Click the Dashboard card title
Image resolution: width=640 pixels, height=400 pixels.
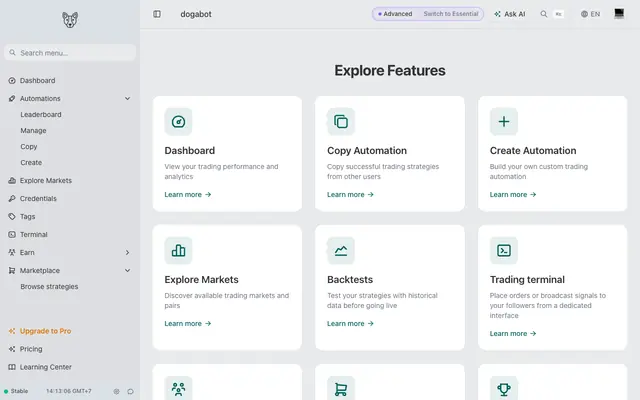(190, 151)
